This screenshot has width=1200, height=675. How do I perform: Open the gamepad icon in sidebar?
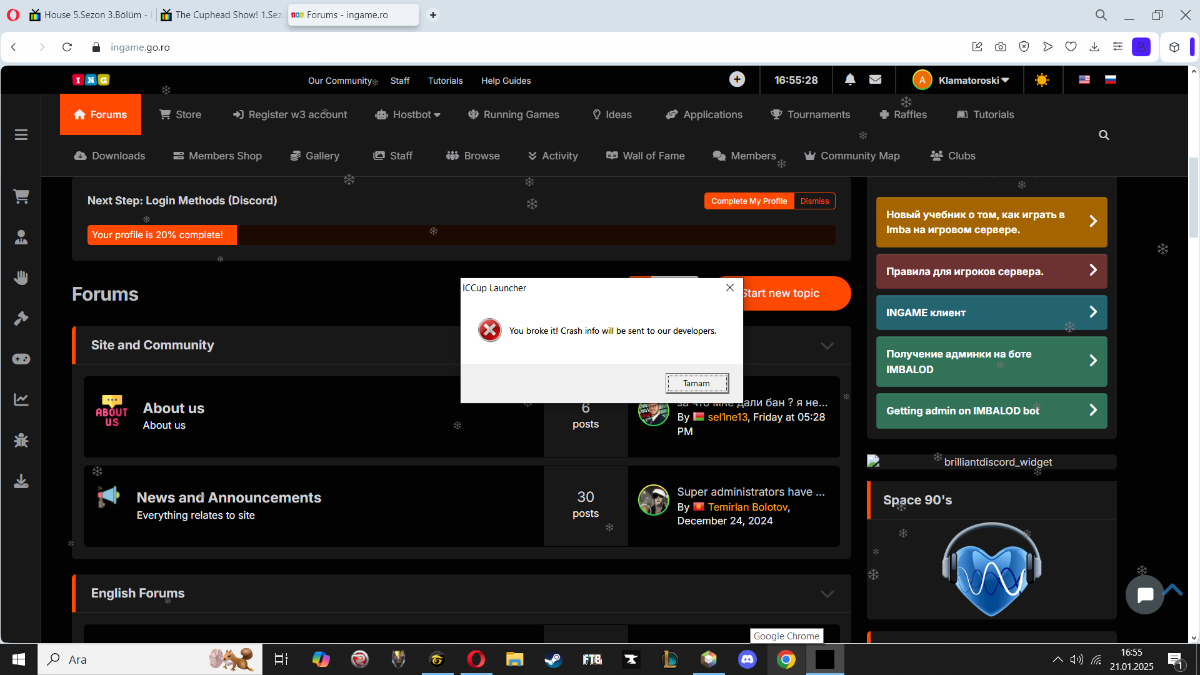coord(20,359)
